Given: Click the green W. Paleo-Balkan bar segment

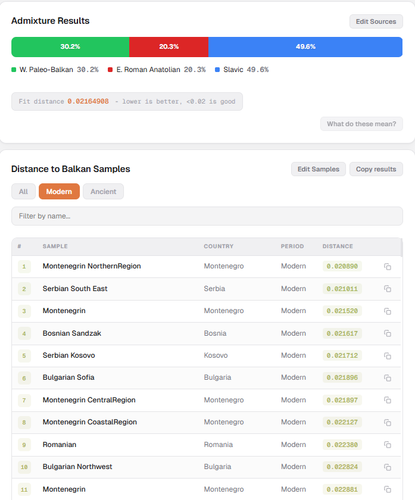Looking at the screenshot, I should click(70, 47).
